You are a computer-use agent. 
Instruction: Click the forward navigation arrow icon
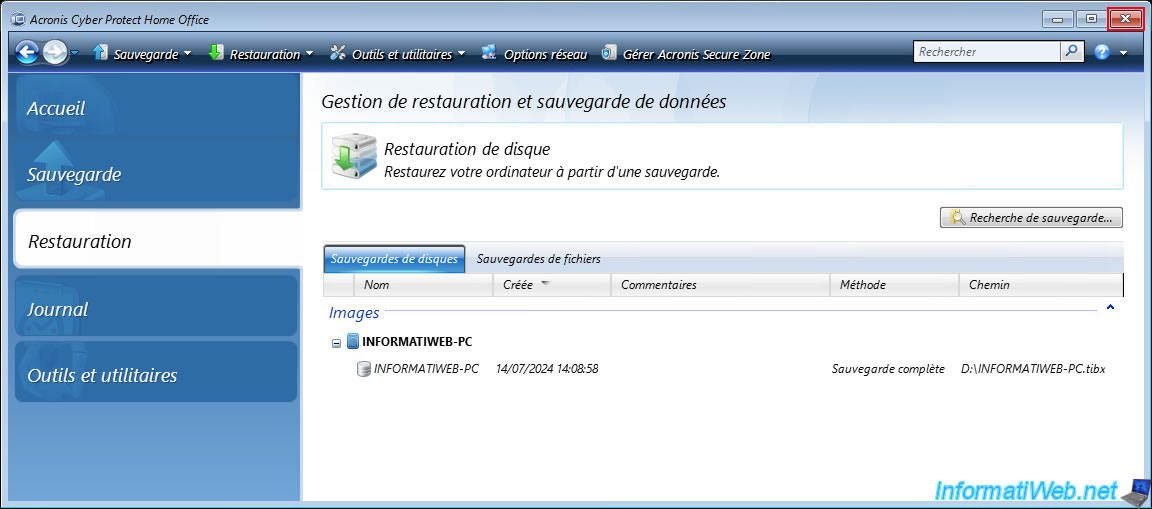[x=55, y=53]
